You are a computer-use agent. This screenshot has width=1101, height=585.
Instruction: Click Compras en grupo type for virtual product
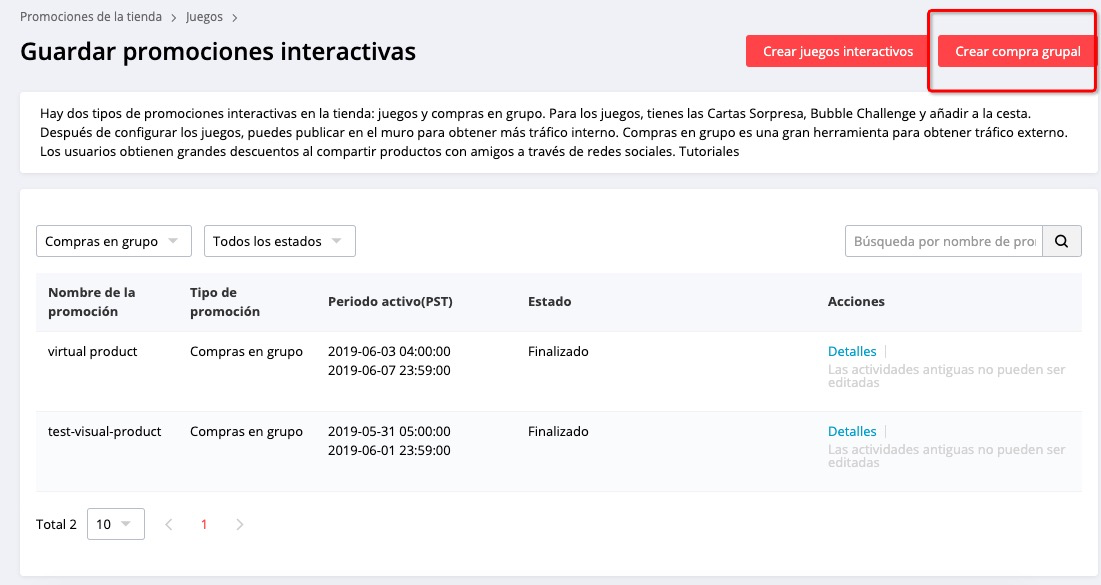click(x=246, y=351)
